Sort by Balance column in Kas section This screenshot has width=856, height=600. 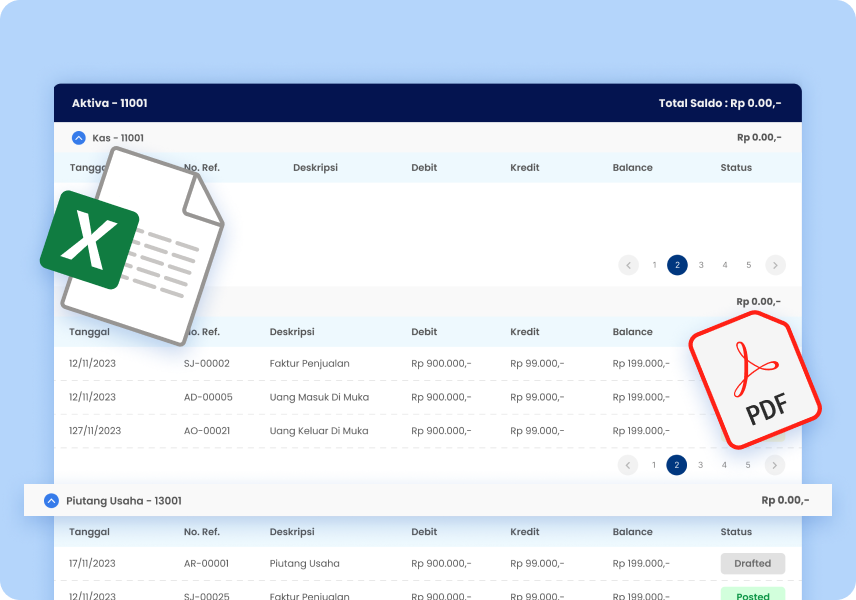pyautogui.click(x=633, y=168)
